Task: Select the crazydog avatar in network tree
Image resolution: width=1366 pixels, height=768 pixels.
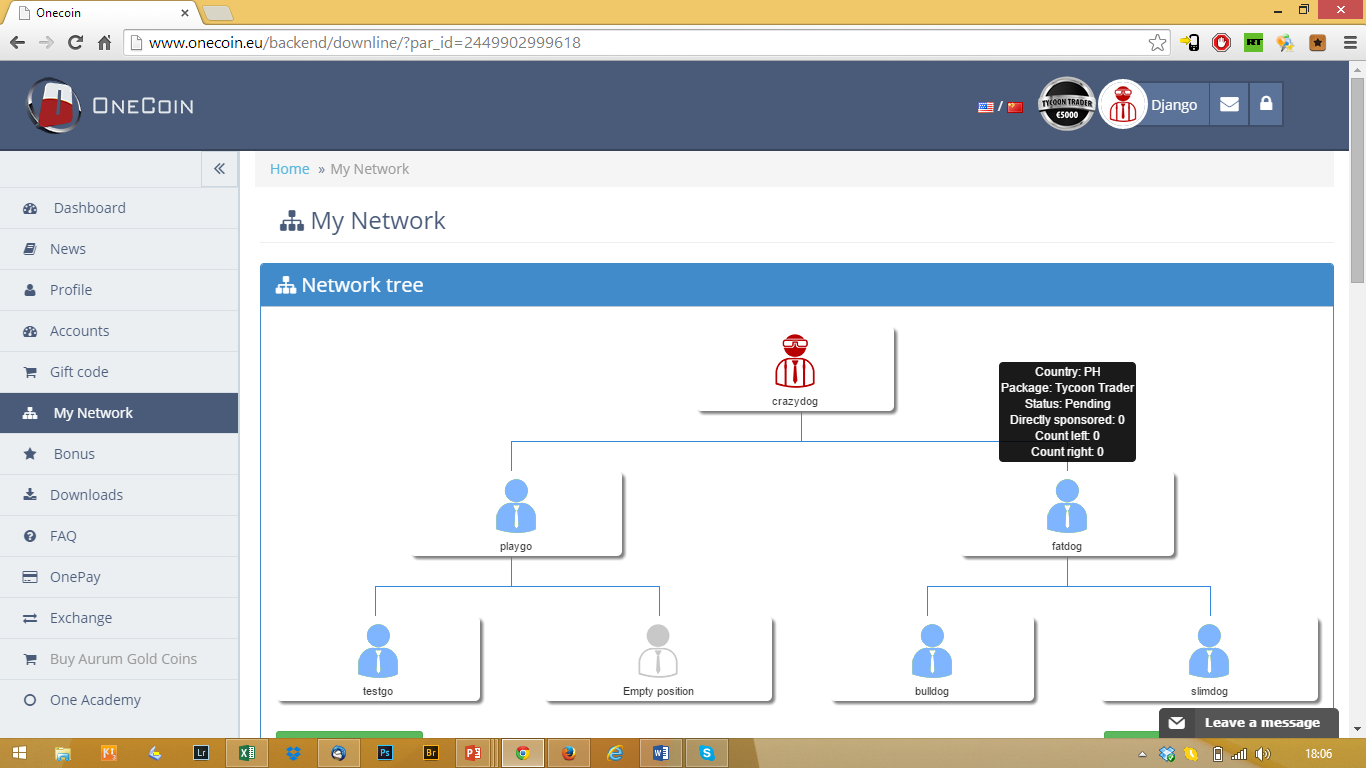Action: 795,361
